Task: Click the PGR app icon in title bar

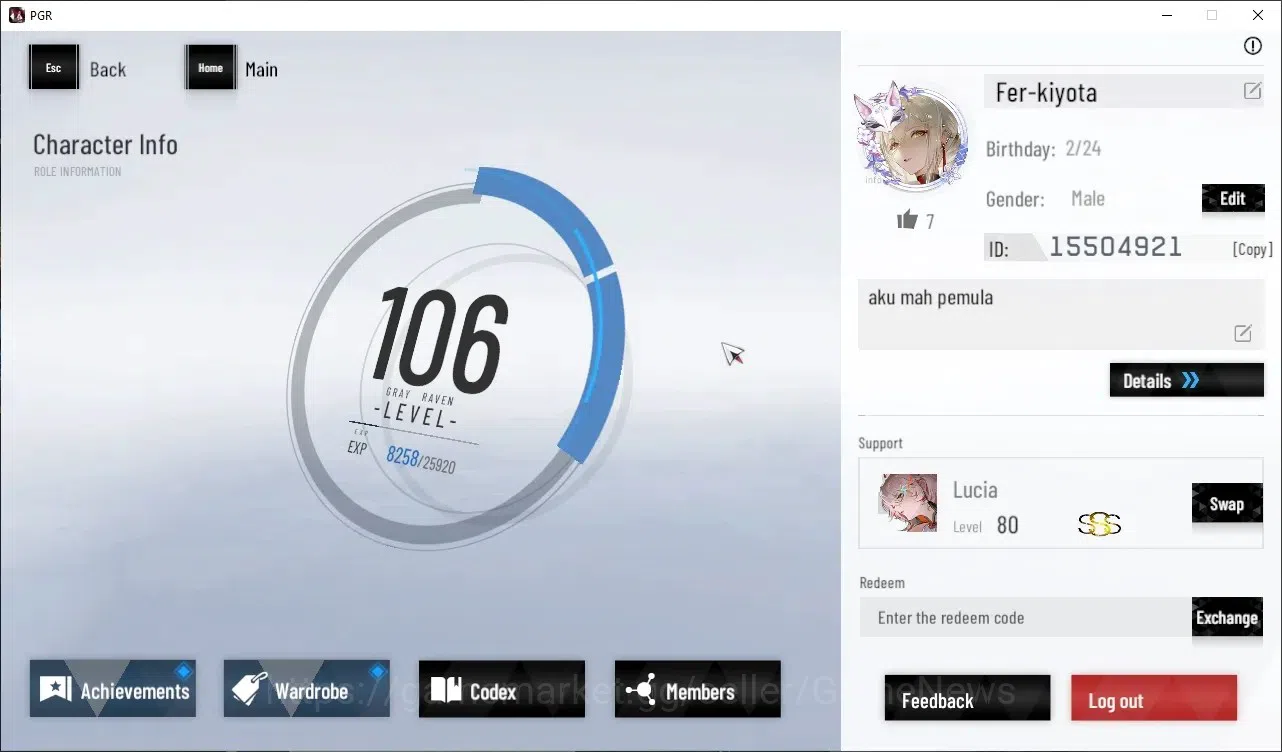Action: click(16, 15)
